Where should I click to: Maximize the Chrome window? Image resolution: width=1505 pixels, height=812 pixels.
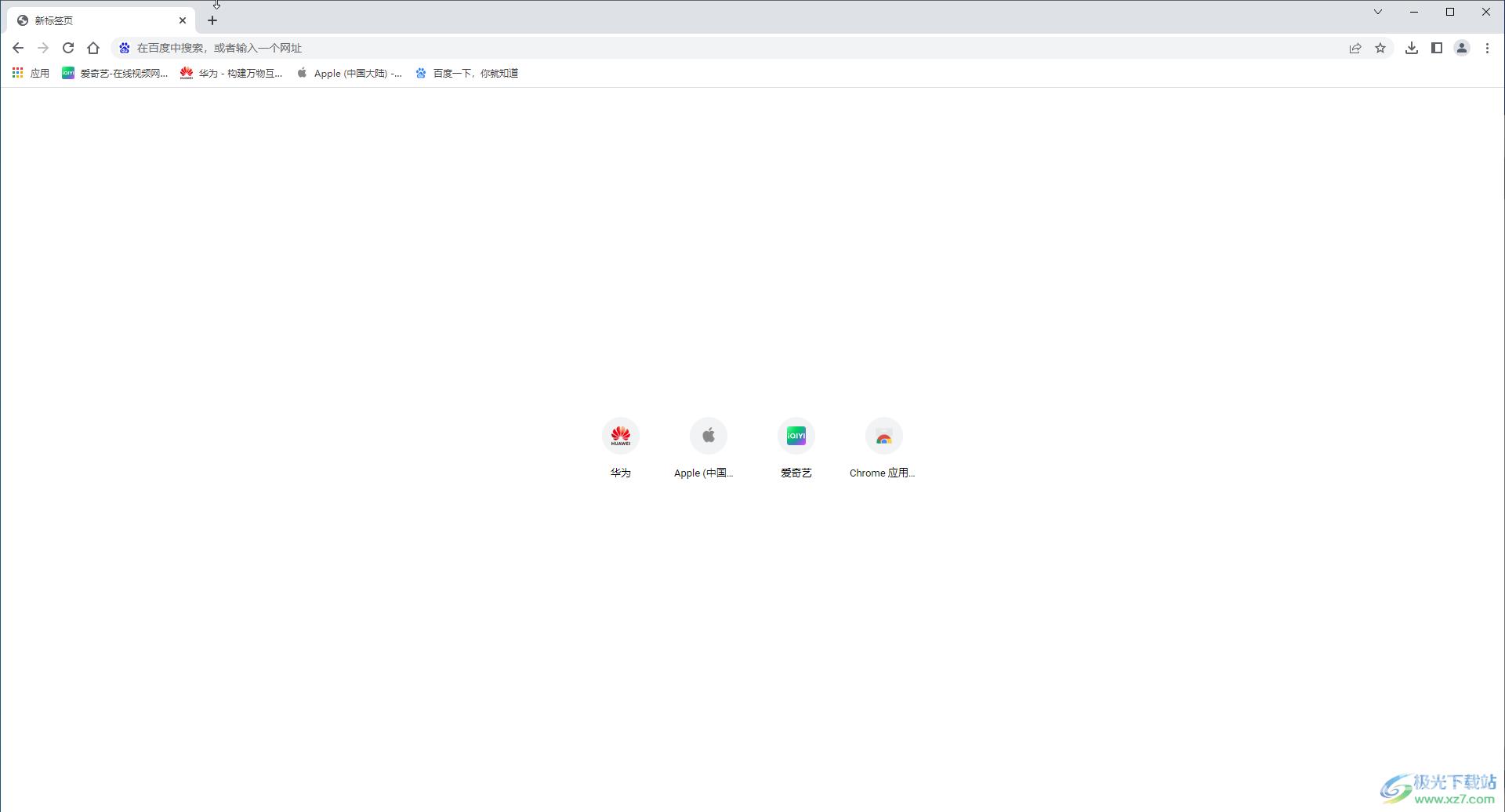[1450, 12]
